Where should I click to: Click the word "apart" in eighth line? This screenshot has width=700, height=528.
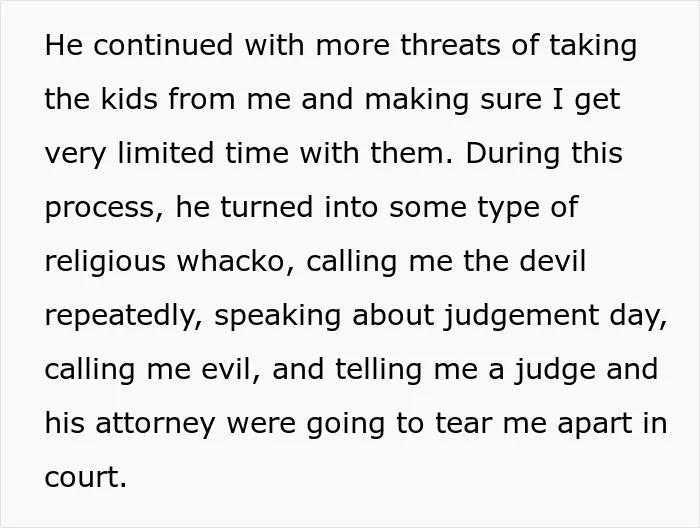point(595,424)
